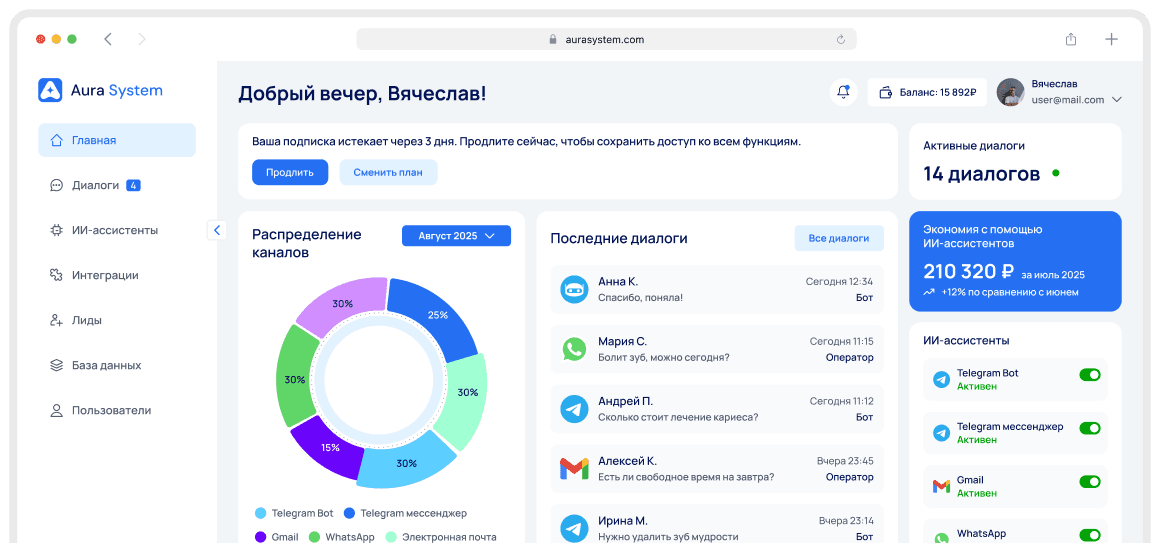Image resolution: width=1161 pixels, height=543 pixels.
Task: Click the bot avatar for Анна К.
Action: point(574,290)
